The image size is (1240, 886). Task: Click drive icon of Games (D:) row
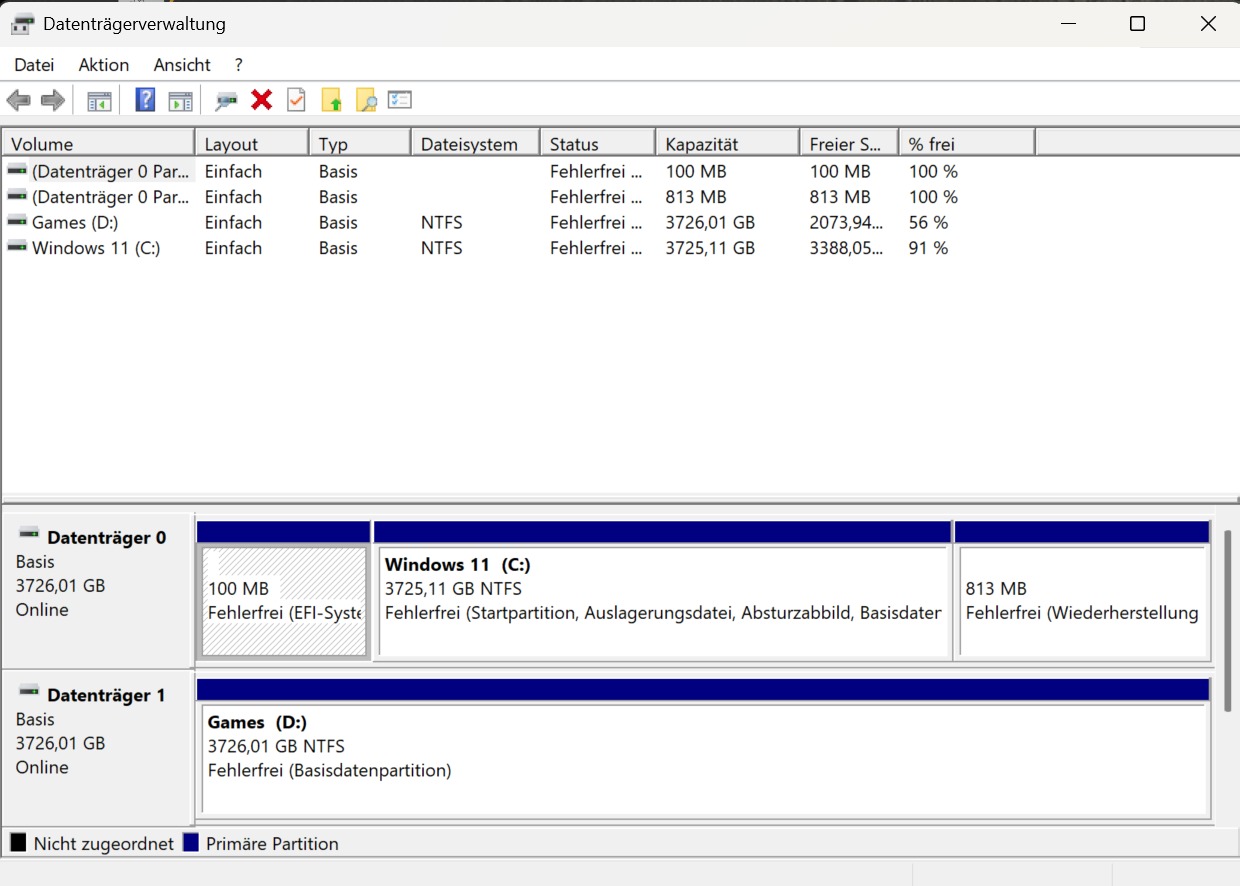tap(17, 222)
